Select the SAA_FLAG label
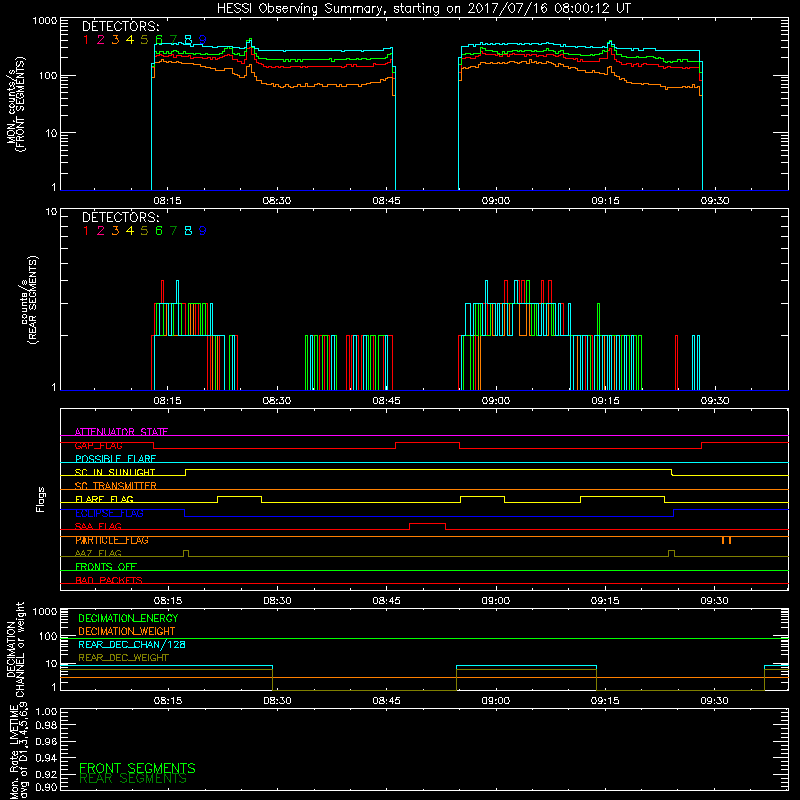 [x=98, y=526]
